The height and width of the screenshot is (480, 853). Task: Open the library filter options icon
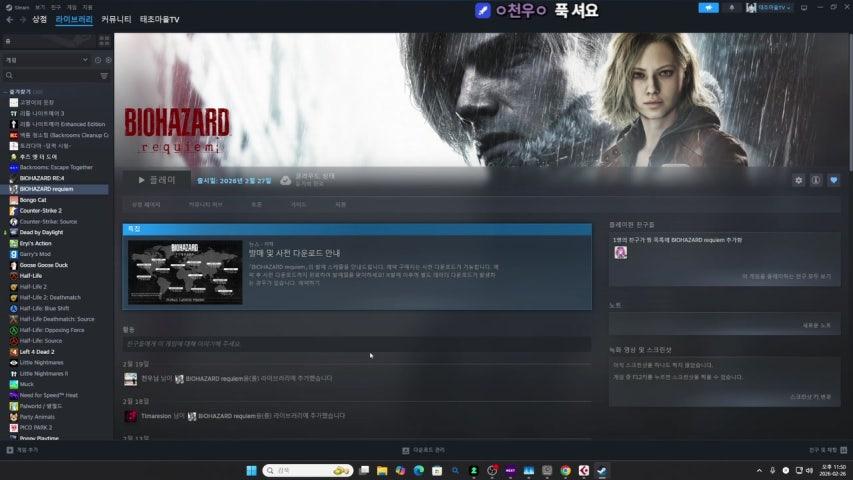click(x=104, y=76)
